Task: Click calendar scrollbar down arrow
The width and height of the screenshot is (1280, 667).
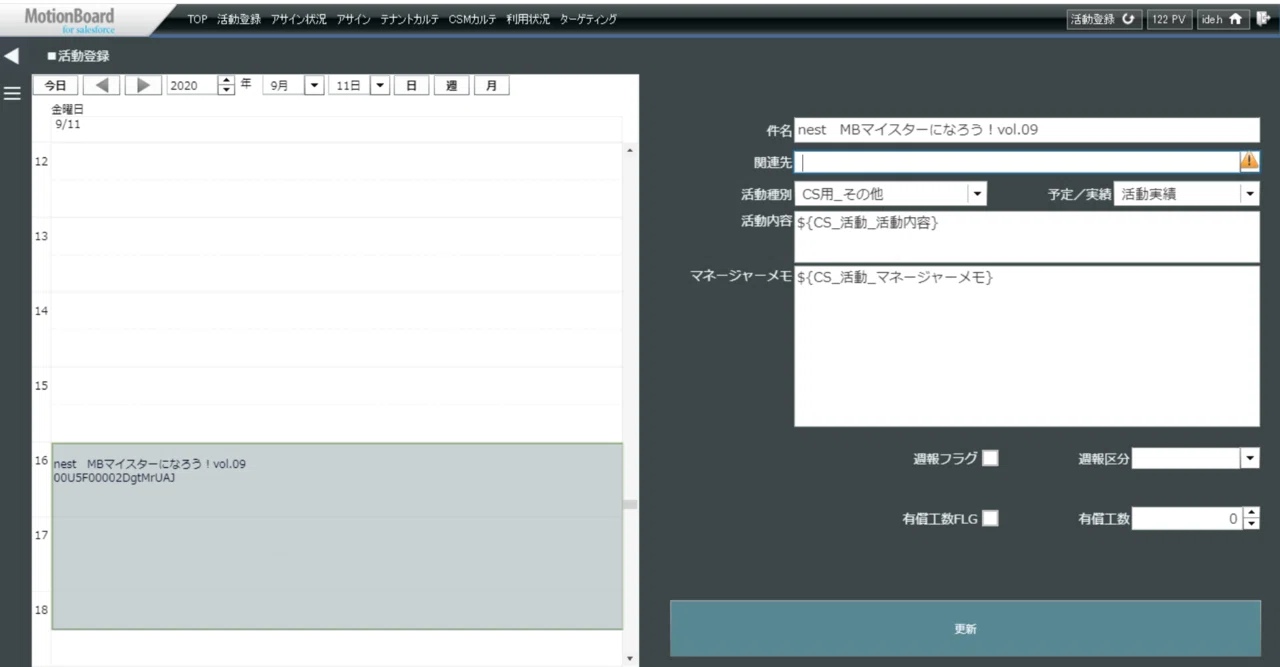Action: (x=629, y=658)
